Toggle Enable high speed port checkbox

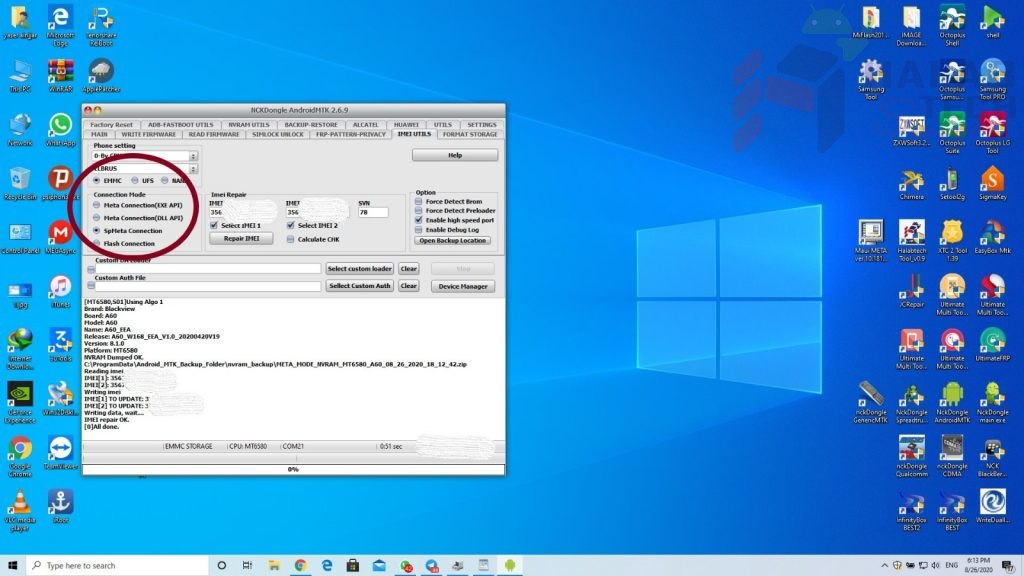[419, 220]
